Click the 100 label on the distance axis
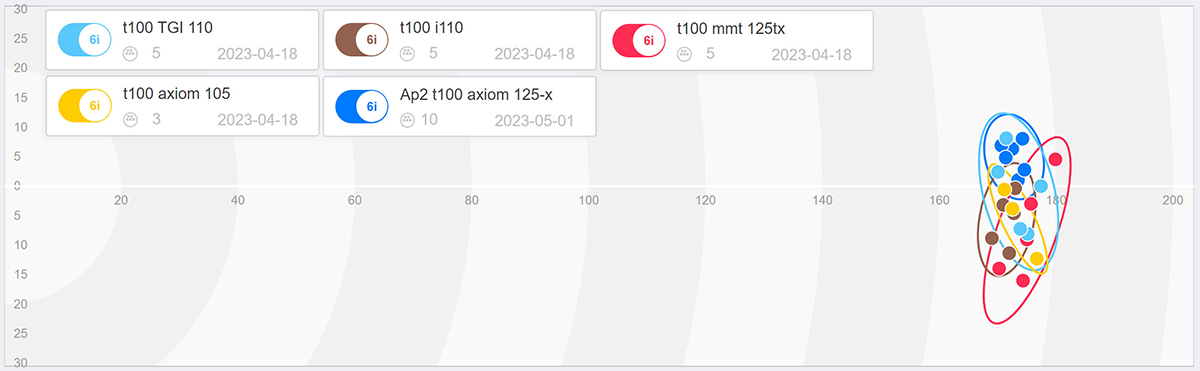This screenshot has height=371, width=1200. [589, 201]
